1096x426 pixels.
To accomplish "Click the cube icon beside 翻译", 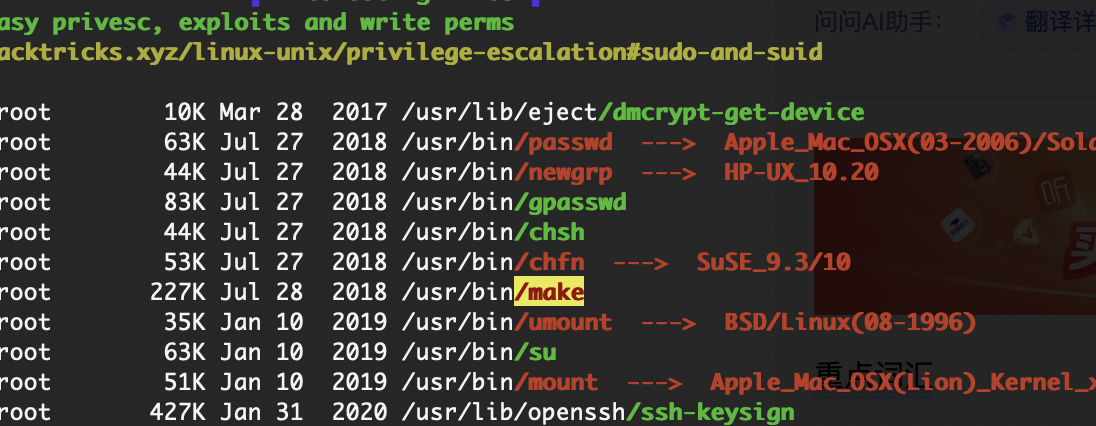I will (1007, 22).
